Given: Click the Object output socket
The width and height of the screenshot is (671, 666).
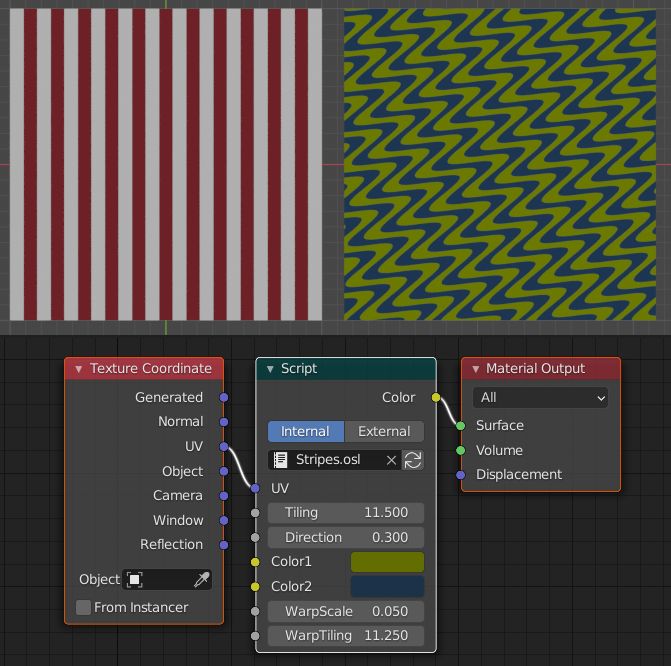Looking at the screenshot, I should click(224, 471).
